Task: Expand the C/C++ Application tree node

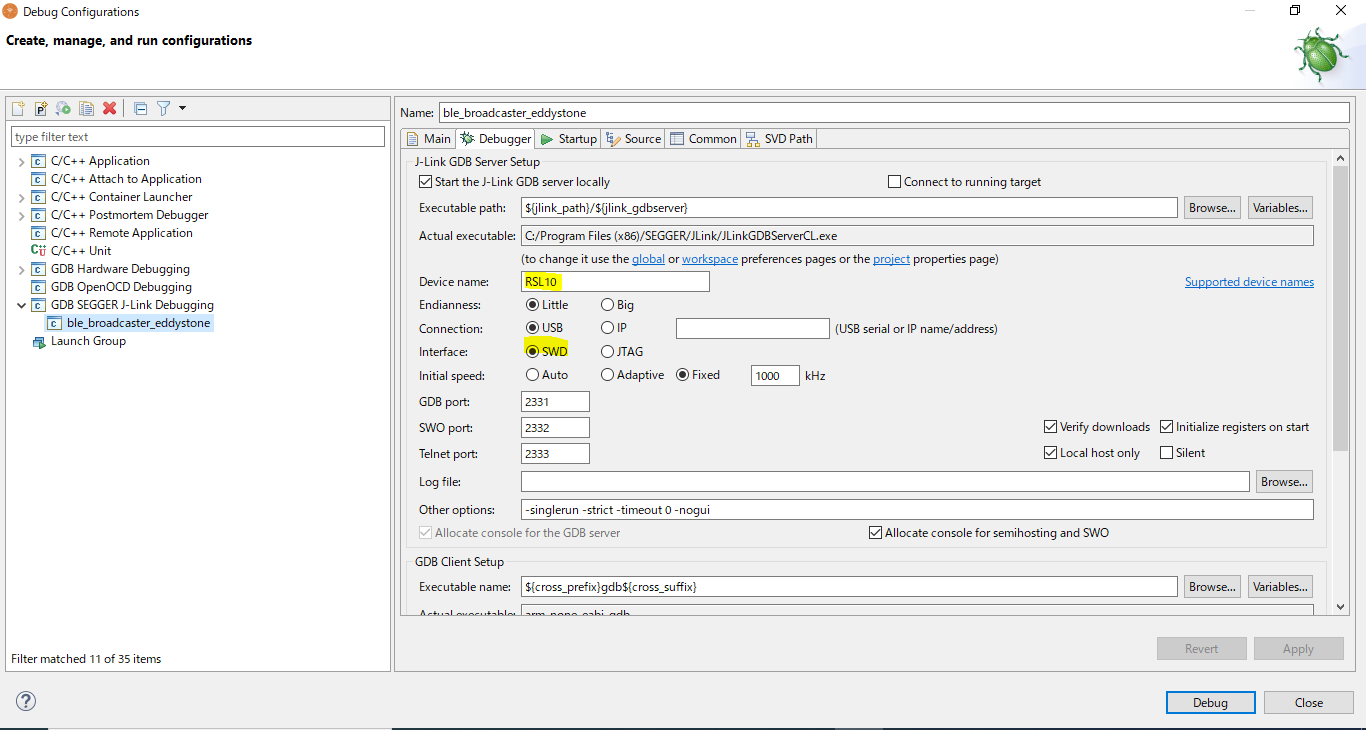Action: point(22,161)
